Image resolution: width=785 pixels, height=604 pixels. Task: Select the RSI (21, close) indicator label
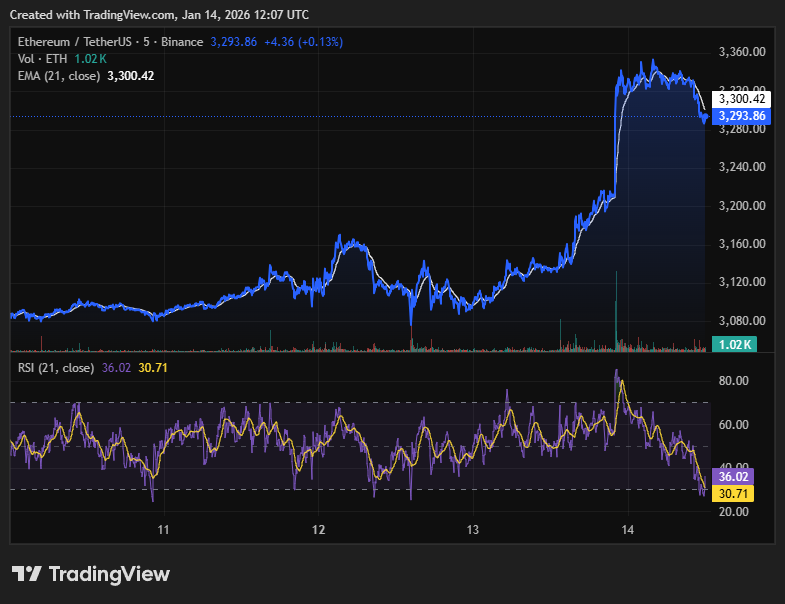pos(56,367)
